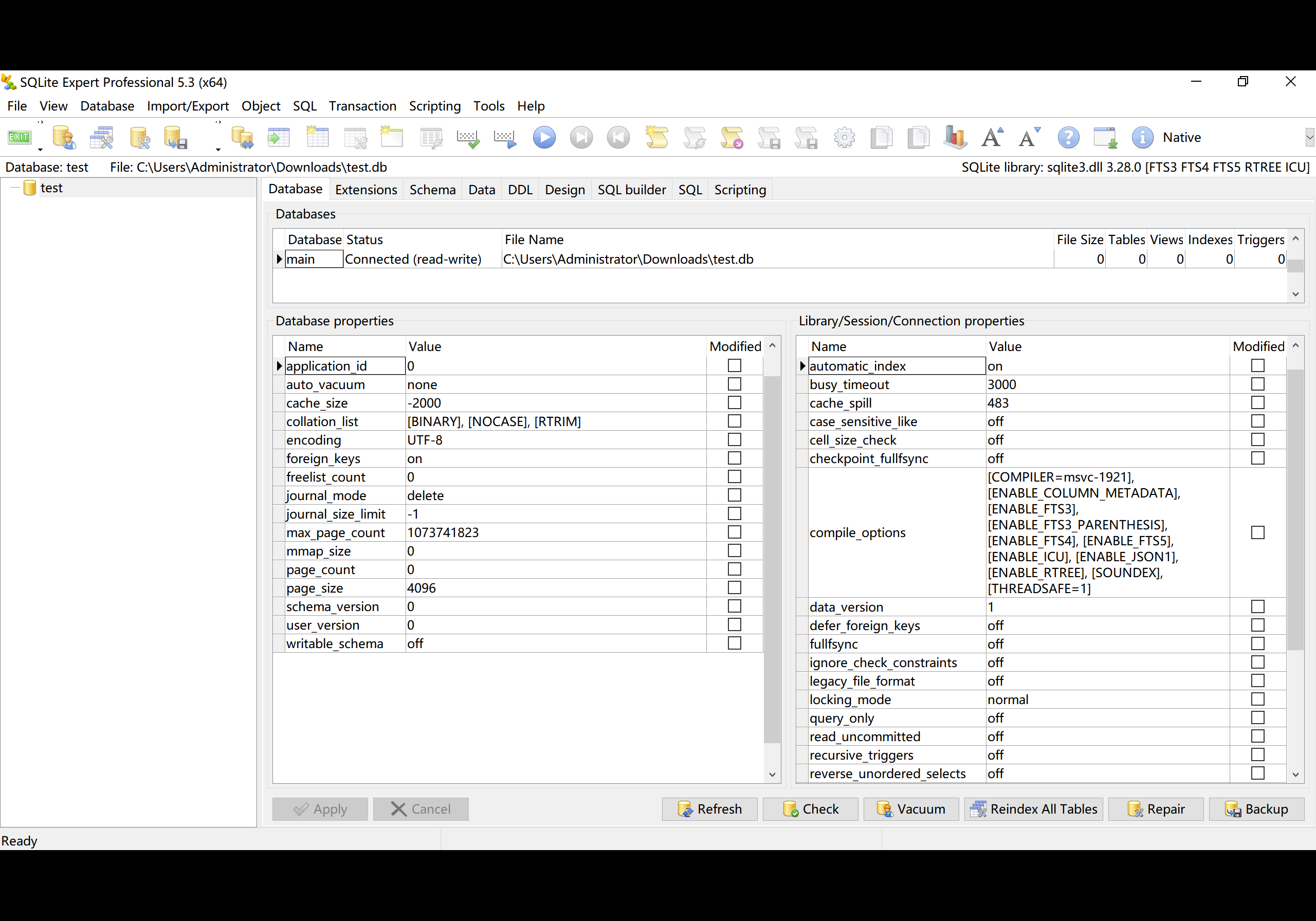Click scroll-up arrow in Database properties grid
Viewport: 1316px width, 921px height.
[772, 345]
